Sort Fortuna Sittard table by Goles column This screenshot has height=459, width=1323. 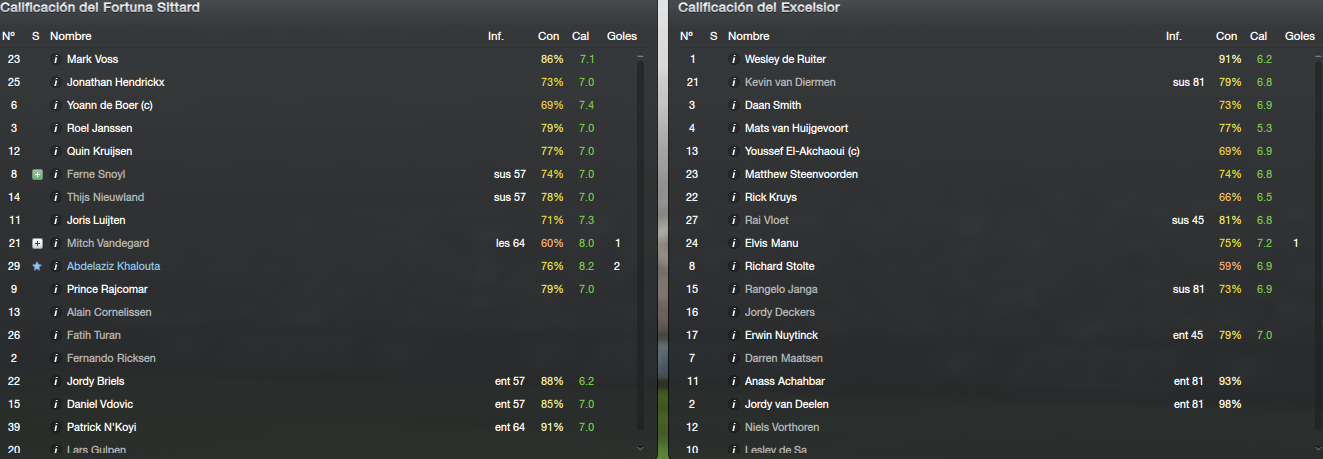tap(621, 36)
